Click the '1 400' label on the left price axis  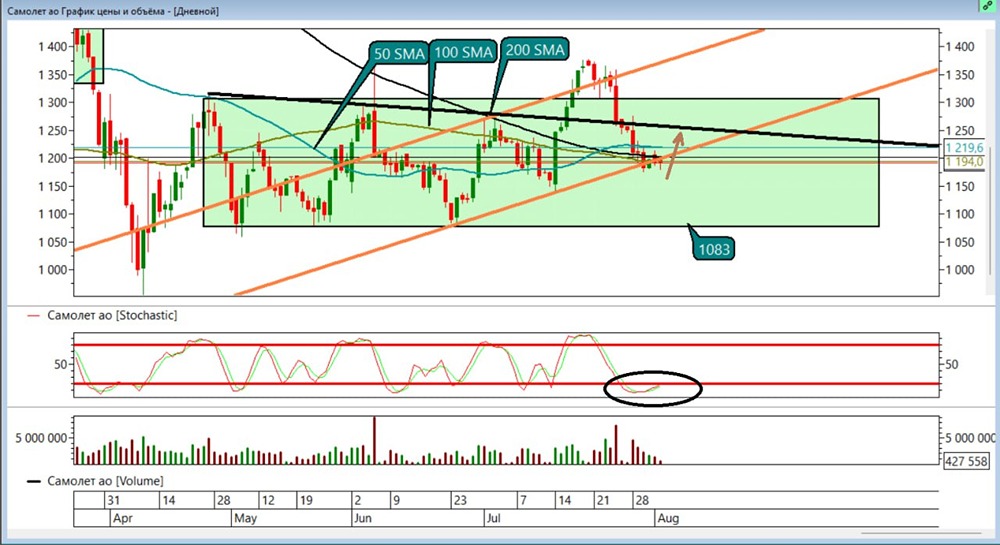(x=52, y=47)
